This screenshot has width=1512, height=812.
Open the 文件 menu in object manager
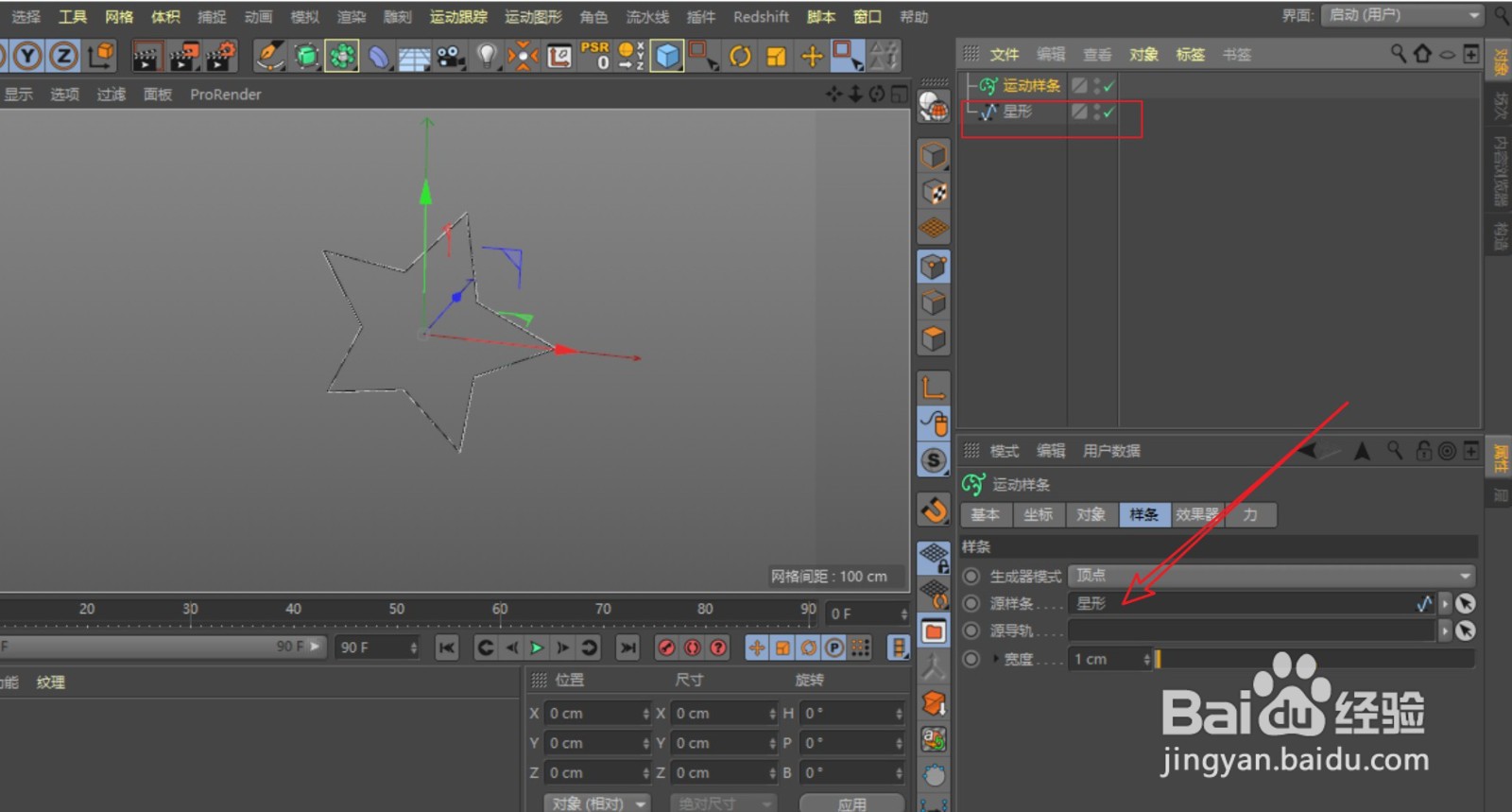click(x=1005, y=55)
